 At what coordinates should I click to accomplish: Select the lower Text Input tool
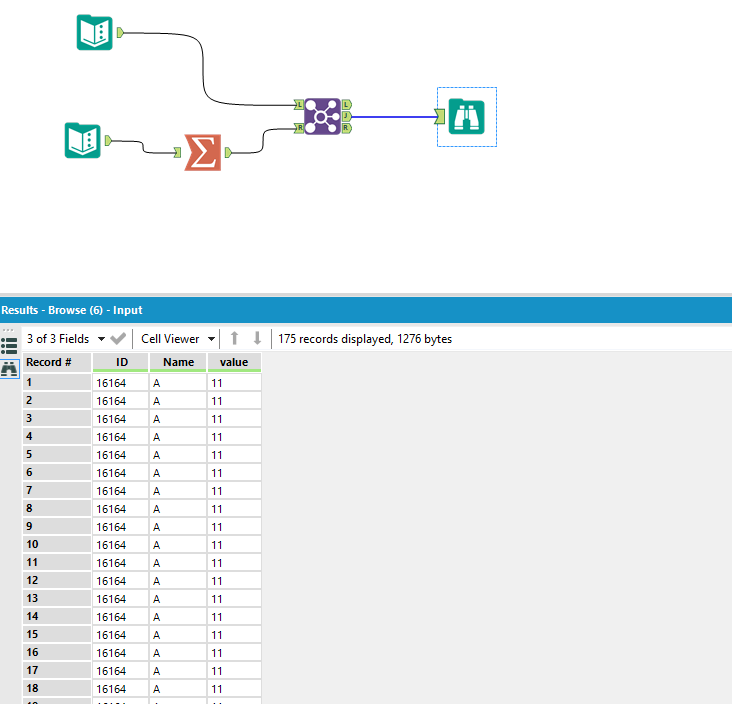(83, 141)
